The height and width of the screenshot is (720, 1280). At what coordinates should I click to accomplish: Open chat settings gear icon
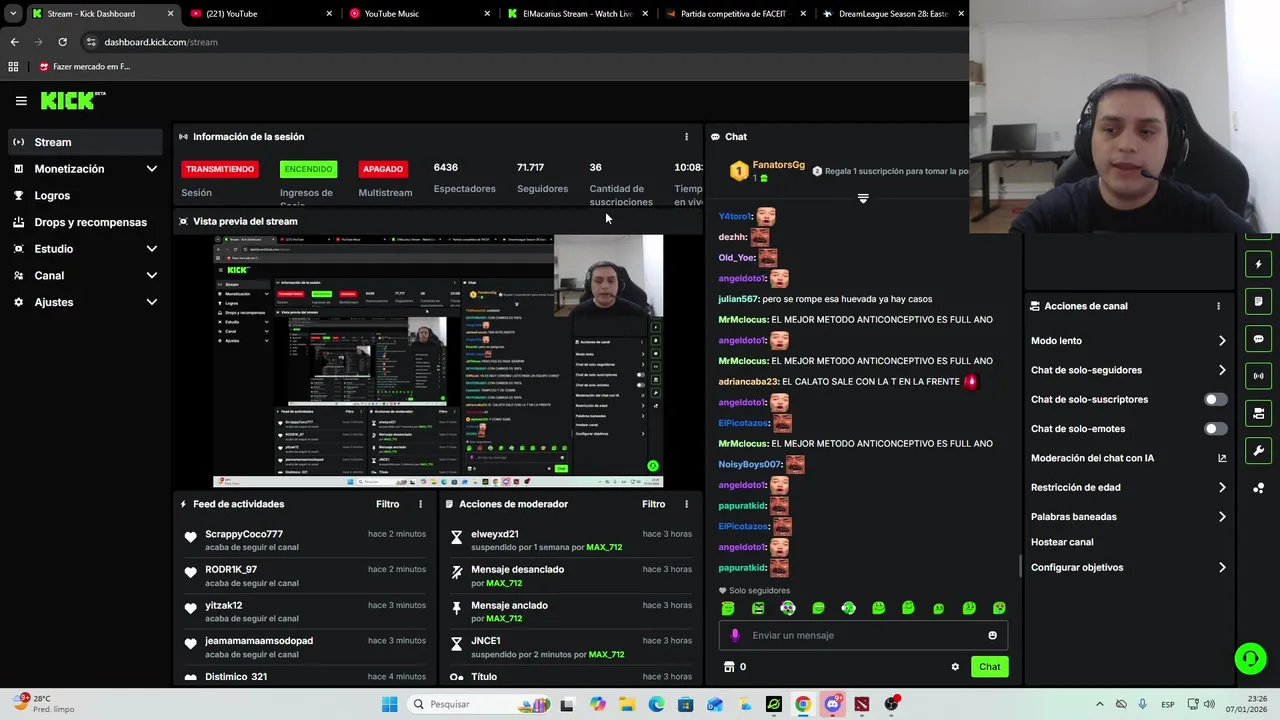pyautogui.click(x=955, y=667)
